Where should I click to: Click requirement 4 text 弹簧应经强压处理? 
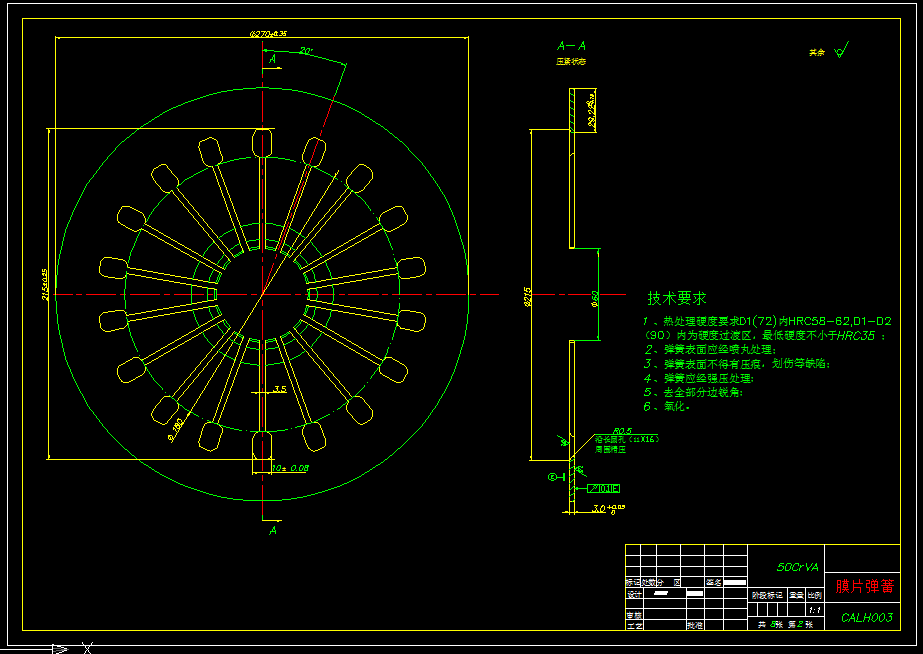[698, 379]
